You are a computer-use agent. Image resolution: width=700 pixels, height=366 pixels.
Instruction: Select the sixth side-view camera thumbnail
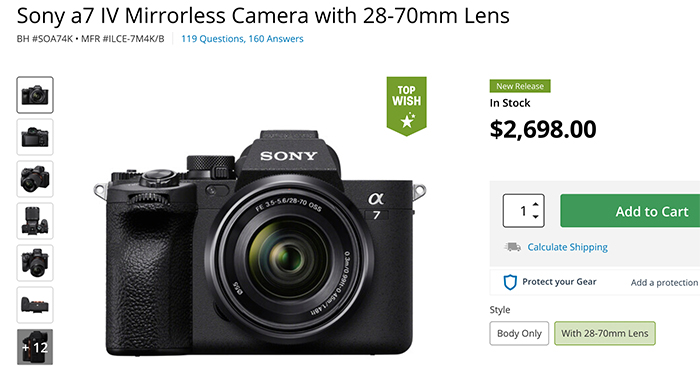pos(35,305)
